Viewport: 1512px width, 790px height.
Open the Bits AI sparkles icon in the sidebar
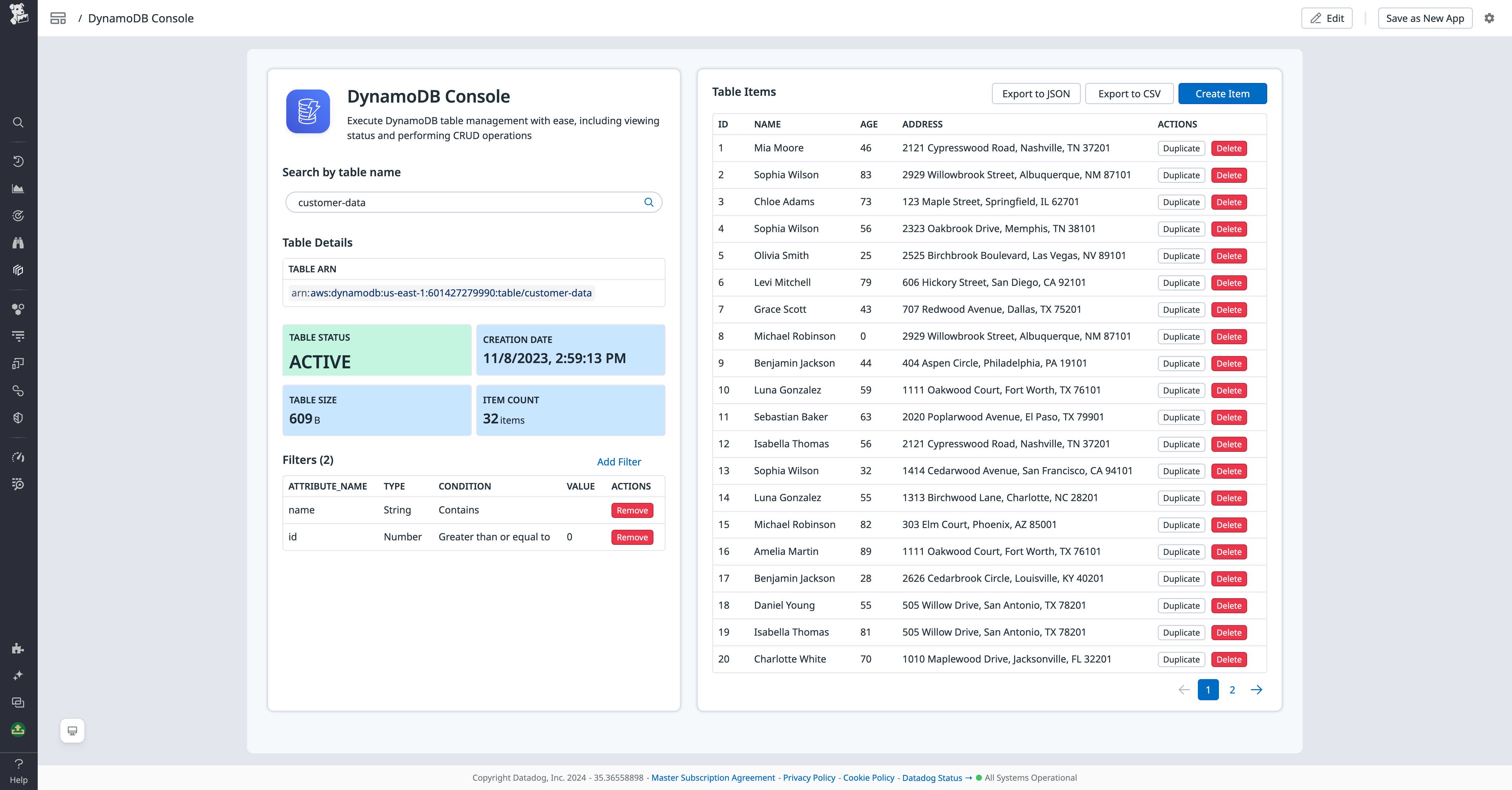[x=18, y=674]
